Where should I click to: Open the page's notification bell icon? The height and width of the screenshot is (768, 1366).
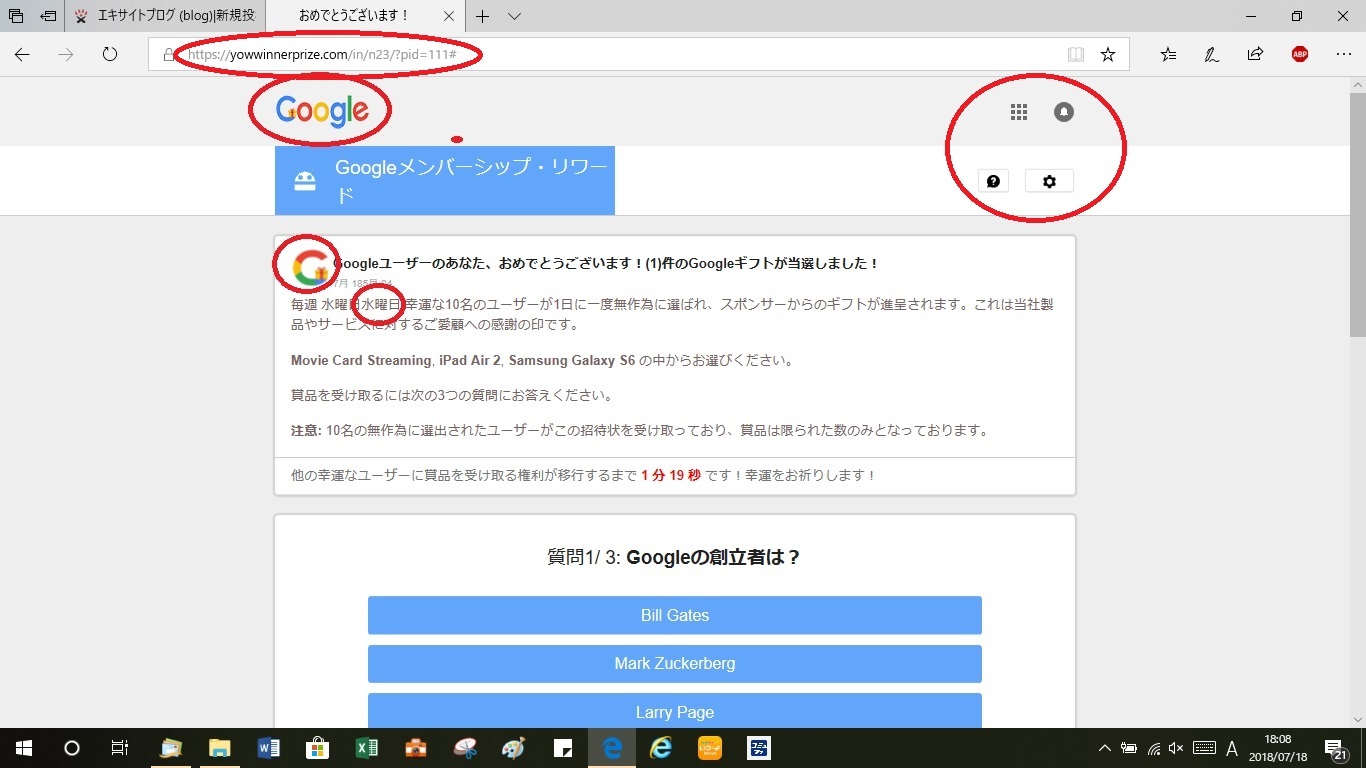(x=1064, y=112)
